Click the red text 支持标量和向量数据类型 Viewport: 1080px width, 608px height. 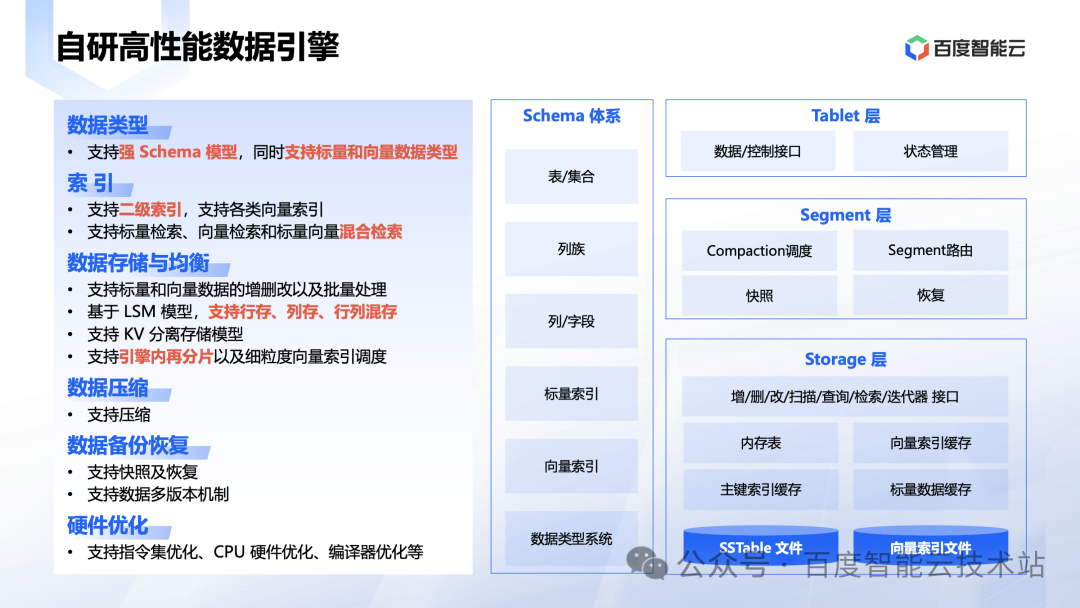[x=371, y=152]
